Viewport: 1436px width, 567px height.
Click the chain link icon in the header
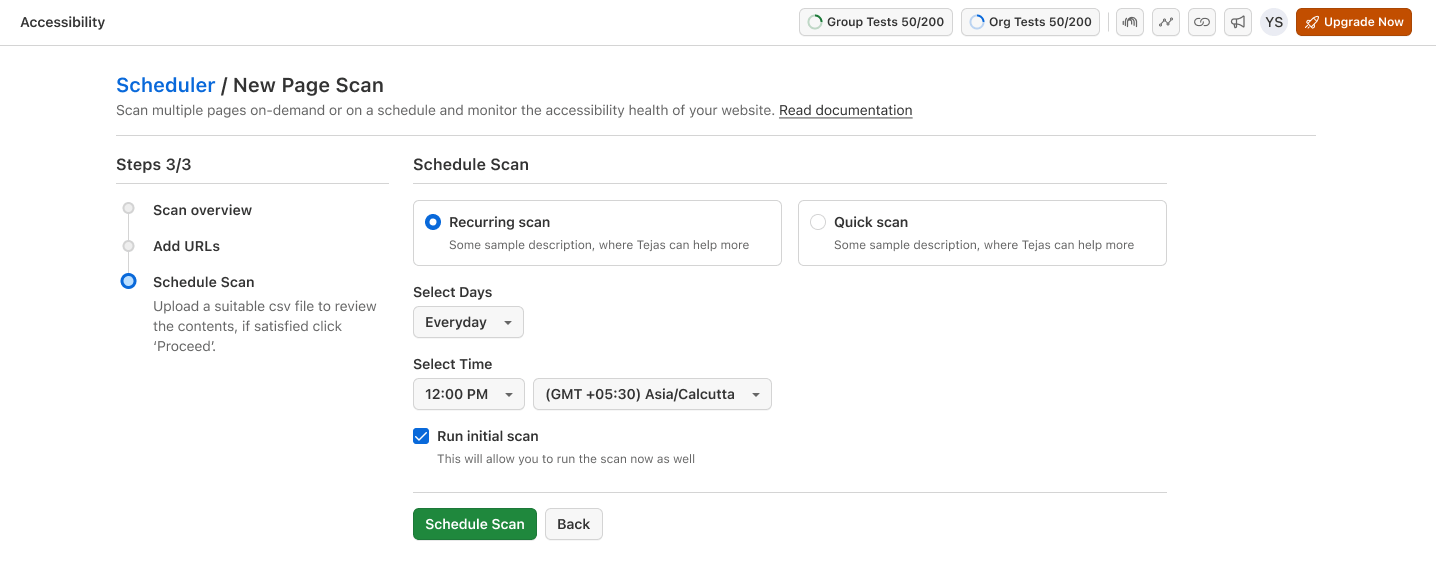click(1202, 22)
